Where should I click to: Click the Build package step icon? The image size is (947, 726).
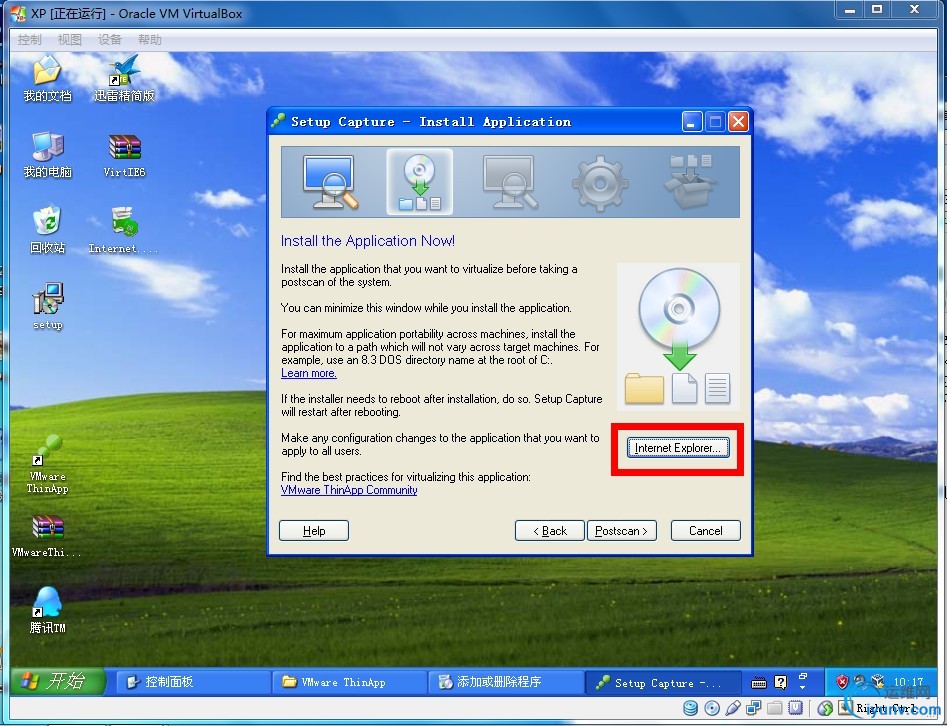tap(690, 182)
